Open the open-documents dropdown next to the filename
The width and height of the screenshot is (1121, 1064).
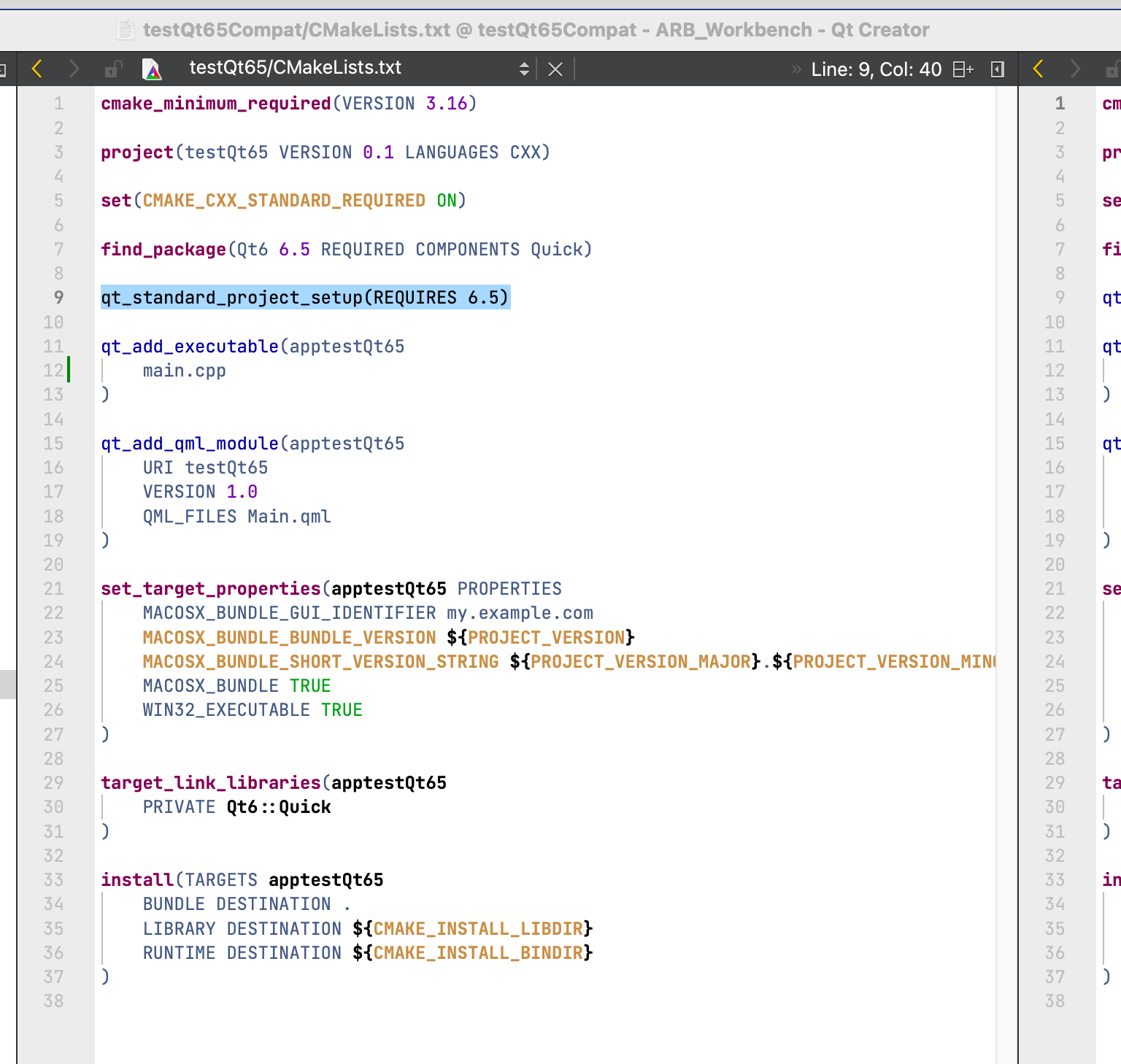524,68
